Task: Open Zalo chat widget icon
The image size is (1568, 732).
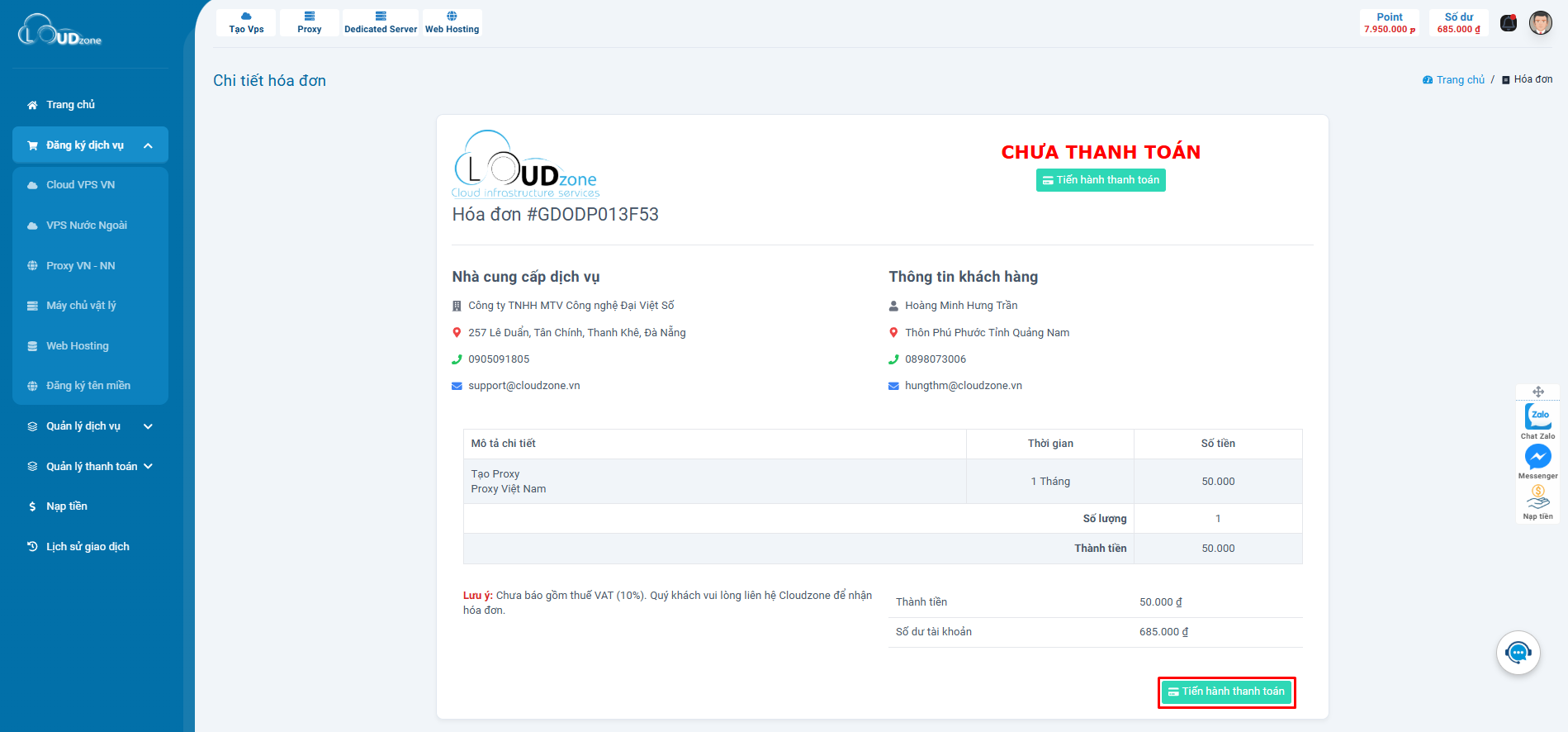Action: (1537, 416)
